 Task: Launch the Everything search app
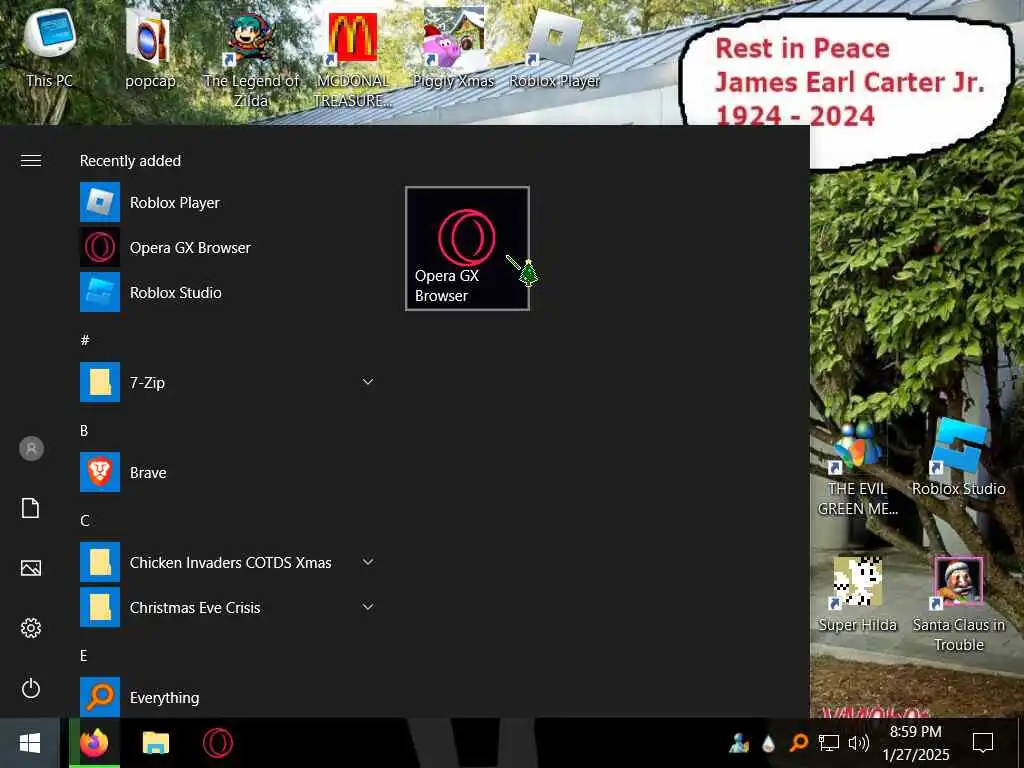click(228, 697)
